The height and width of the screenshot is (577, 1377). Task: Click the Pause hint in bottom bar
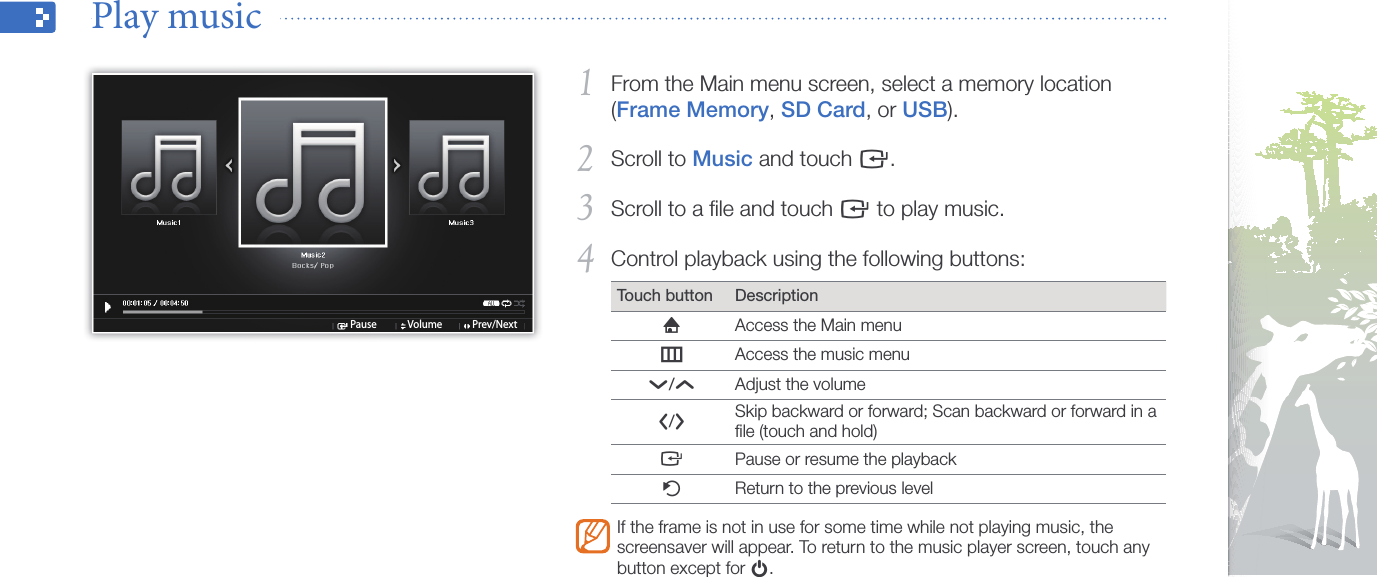click(x=357, y=325)
